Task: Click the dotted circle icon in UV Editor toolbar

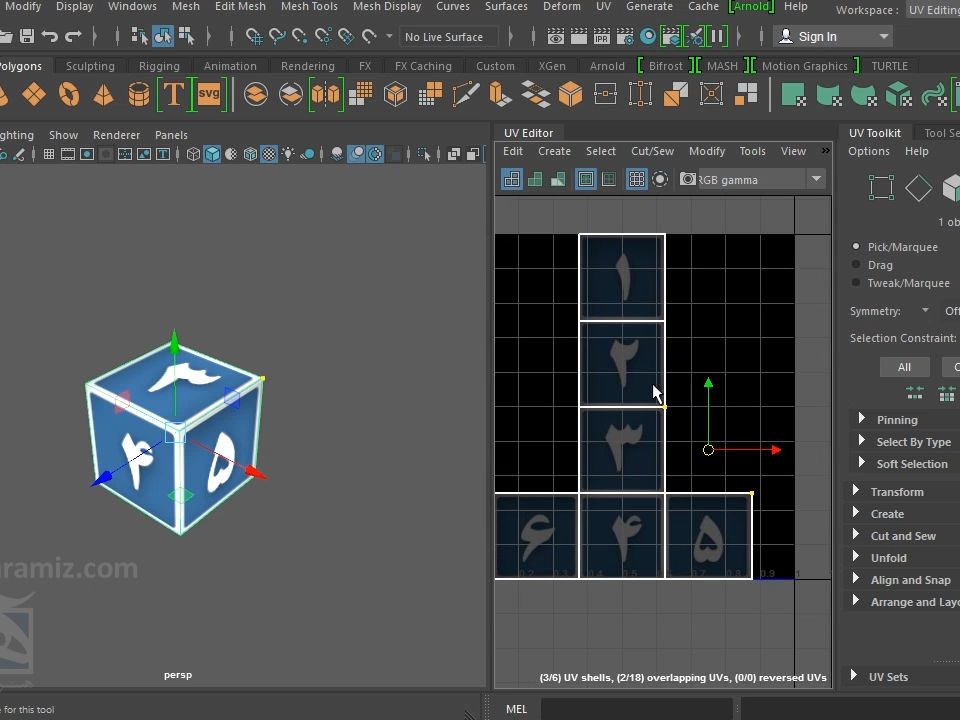Action: [x=660, y=179]
